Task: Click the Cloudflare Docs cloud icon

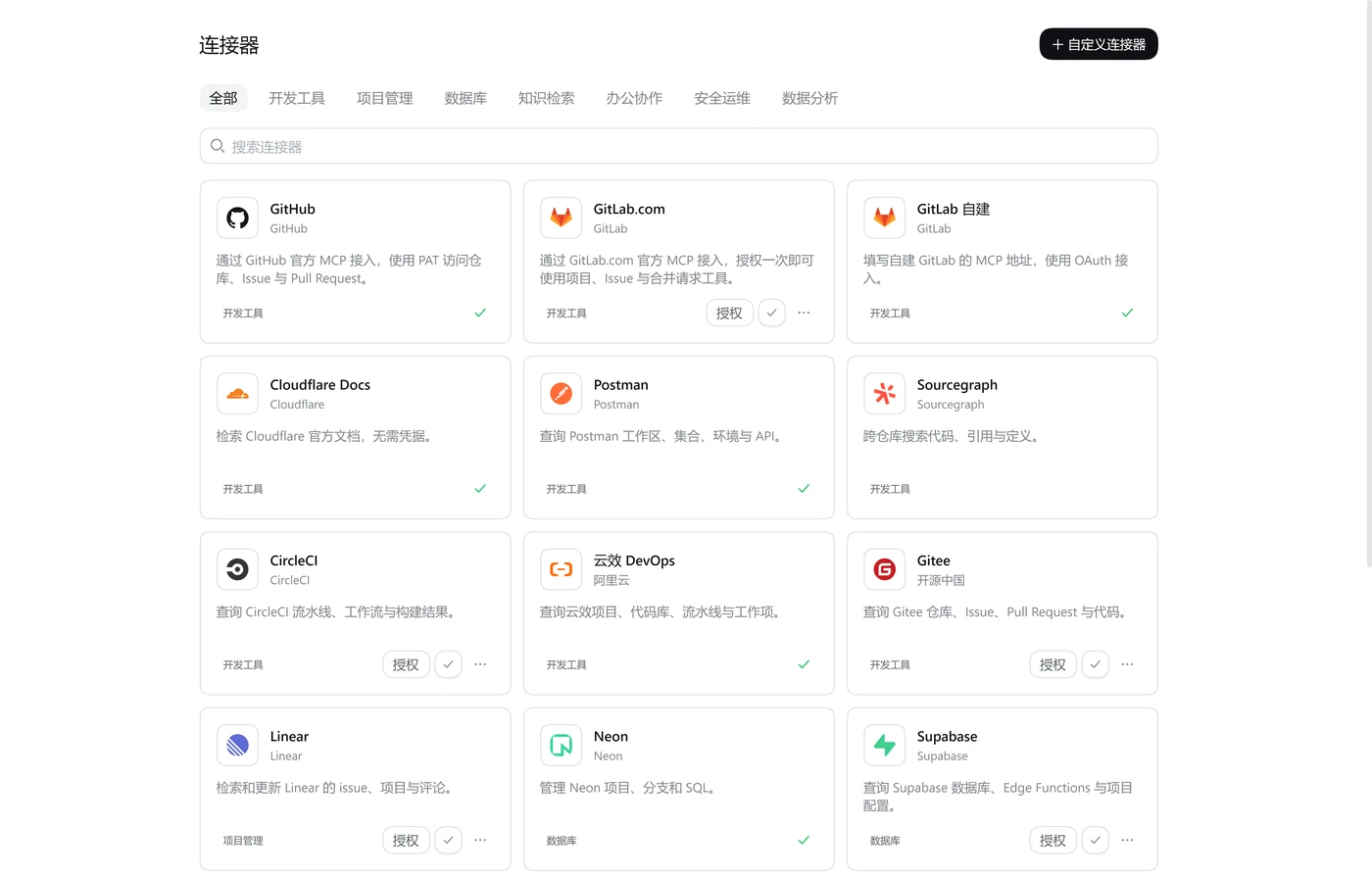Action: (237, 394)
